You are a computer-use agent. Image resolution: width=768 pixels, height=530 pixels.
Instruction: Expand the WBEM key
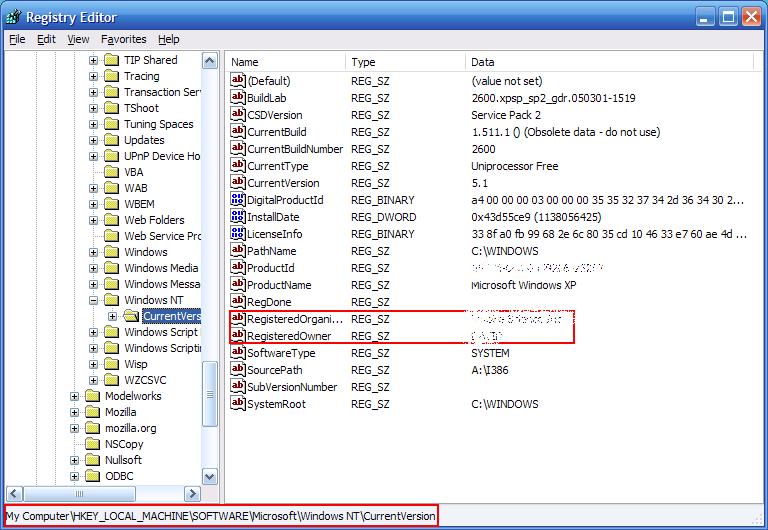point(94,204)
